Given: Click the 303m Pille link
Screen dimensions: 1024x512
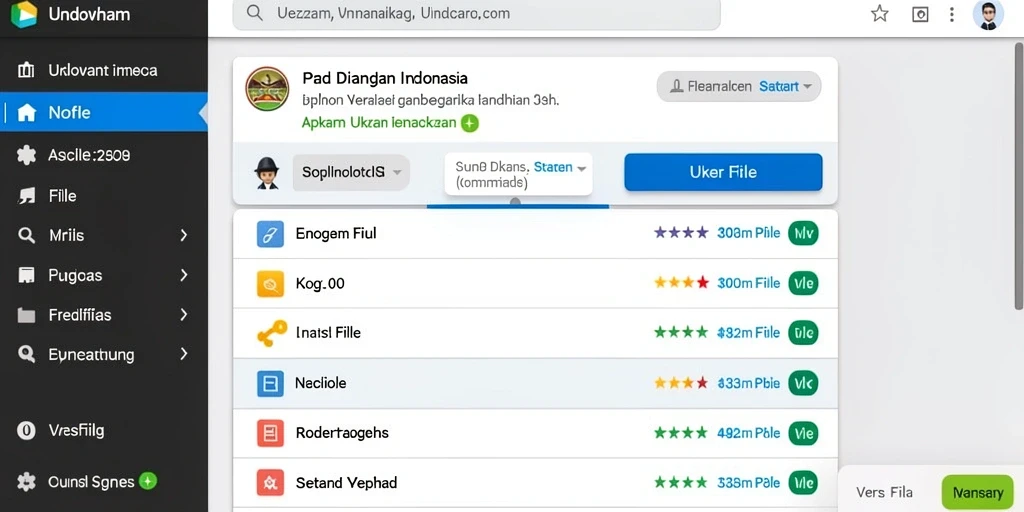Looking at the screenshot, I should pyautogui.click(x=748, y=233).
